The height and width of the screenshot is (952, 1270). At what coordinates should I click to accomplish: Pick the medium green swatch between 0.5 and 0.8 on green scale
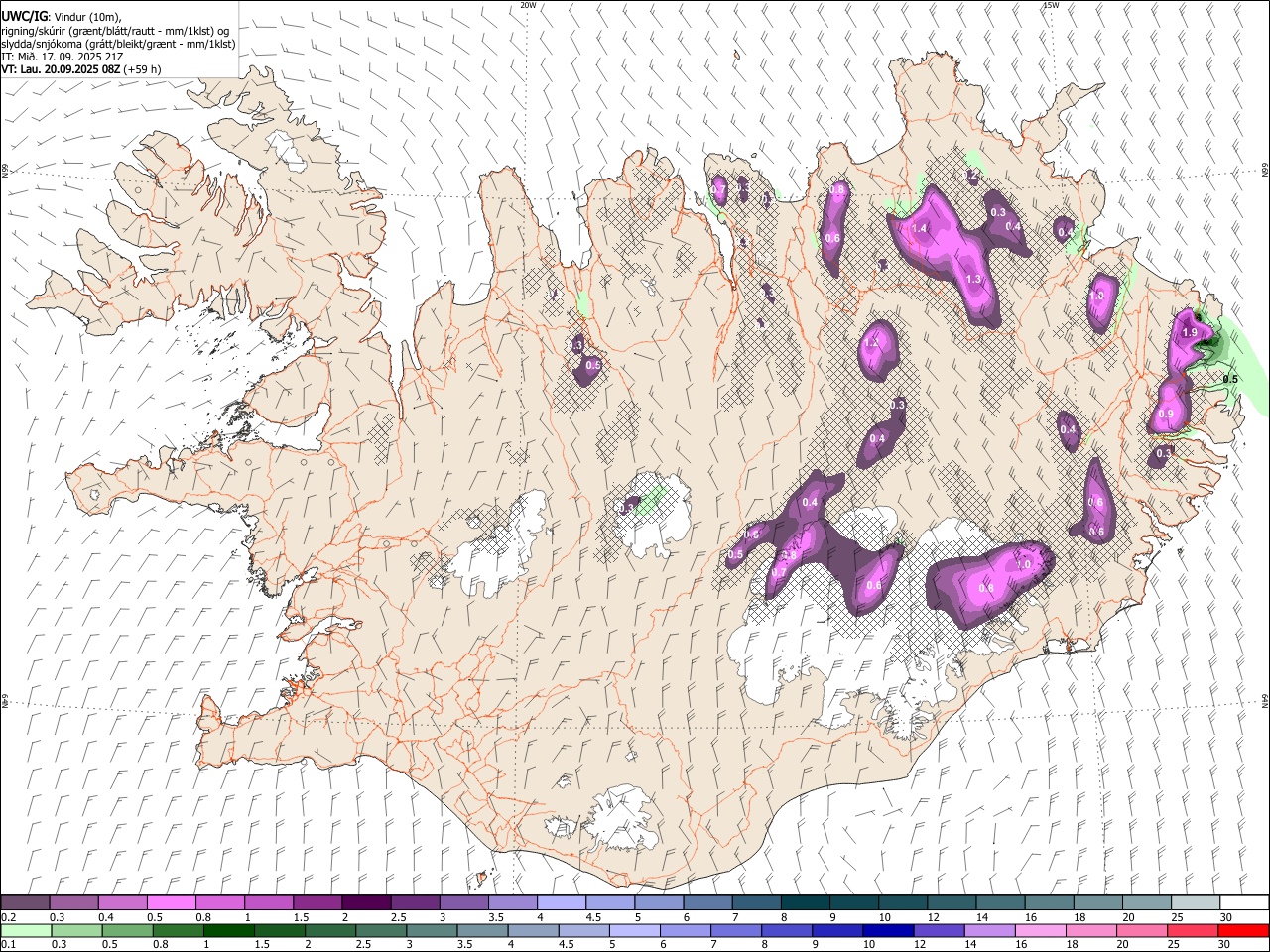[127, 930]
